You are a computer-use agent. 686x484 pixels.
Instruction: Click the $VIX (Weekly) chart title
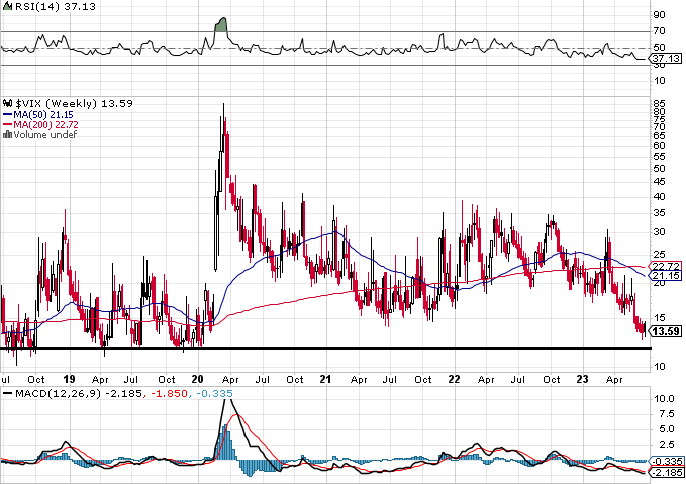[56, 104]
